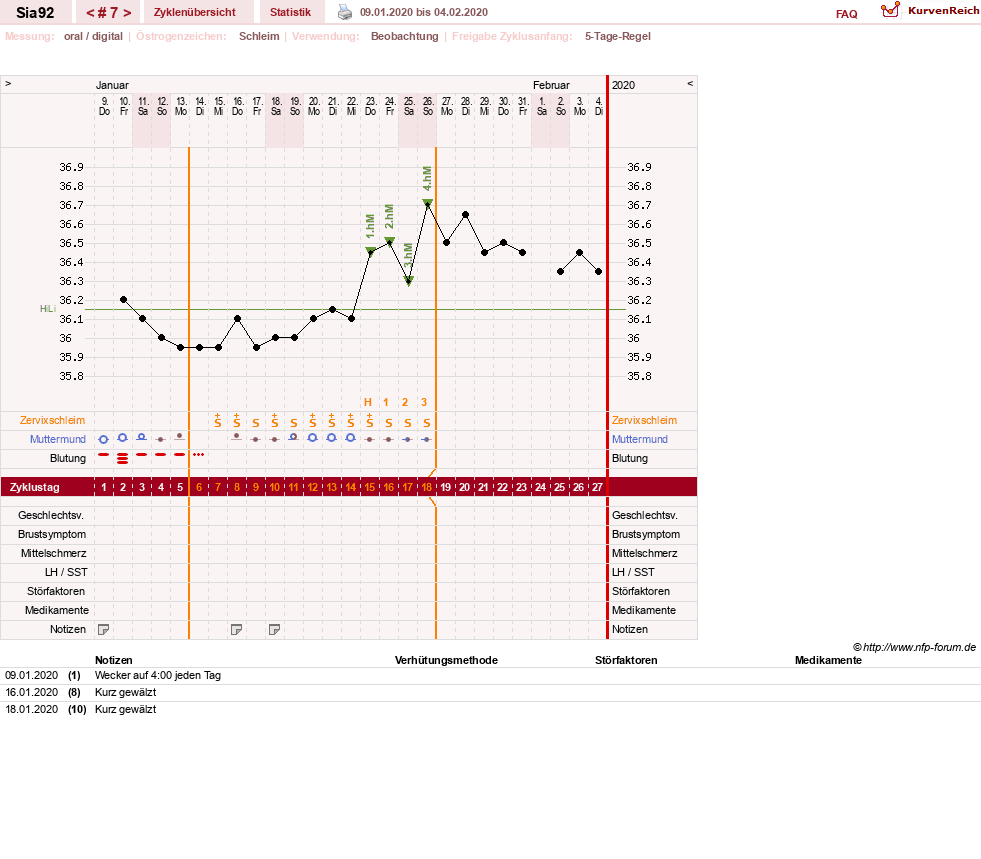The height and width of the screenshot is (859, 981).
Task: Click the 5-Tage-Regel value
Action: click(x=618, y=36)
